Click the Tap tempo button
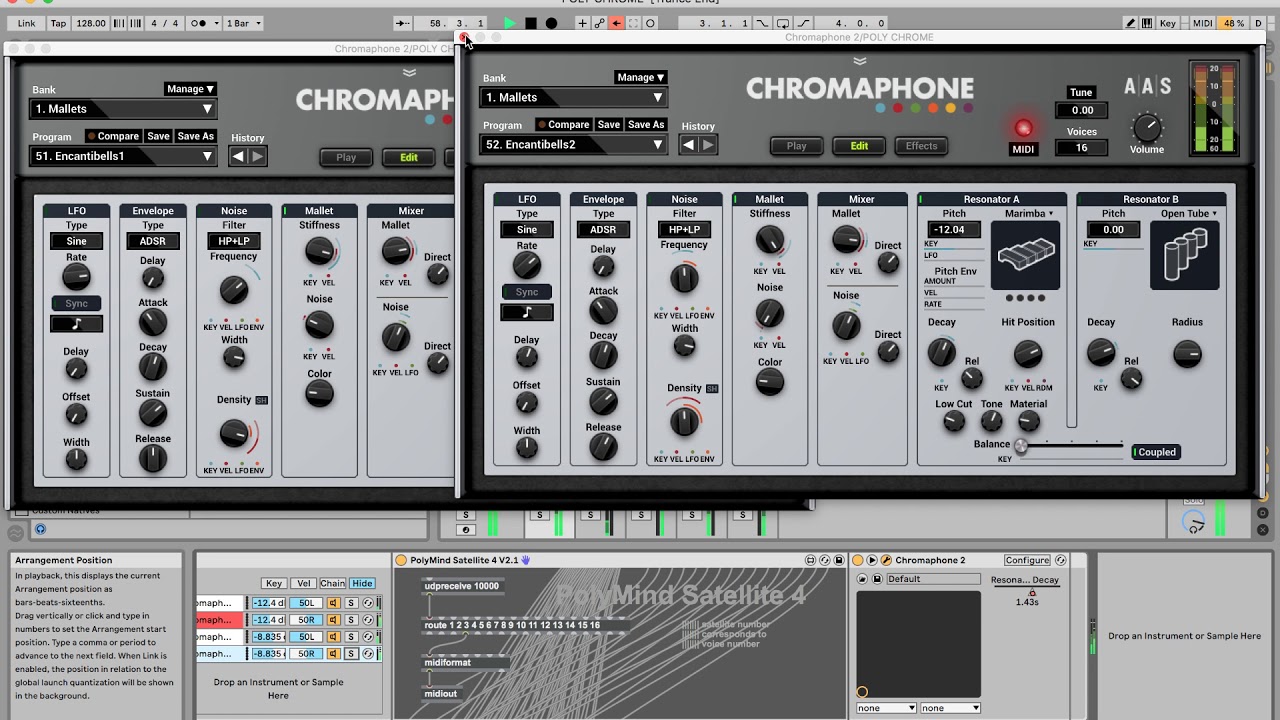Image resolution: width=1280 pixels, height=720 pixels. pyautogui.click(x=58, y=23)
